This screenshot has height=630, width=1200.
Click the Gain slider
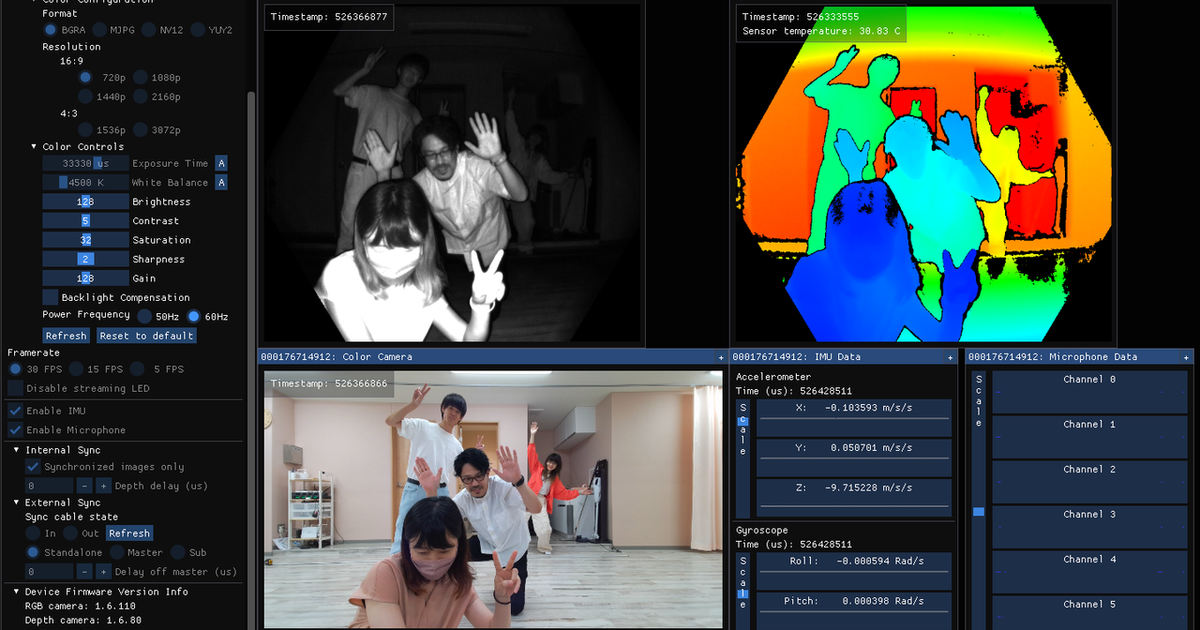tap(85, 278)
